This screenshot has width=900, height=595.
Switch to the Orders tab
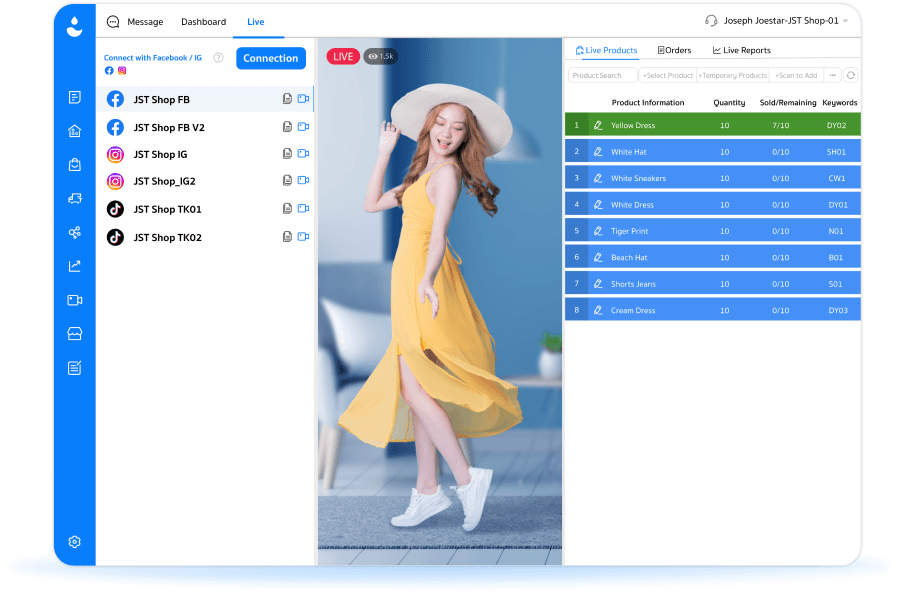pos(674,50)
